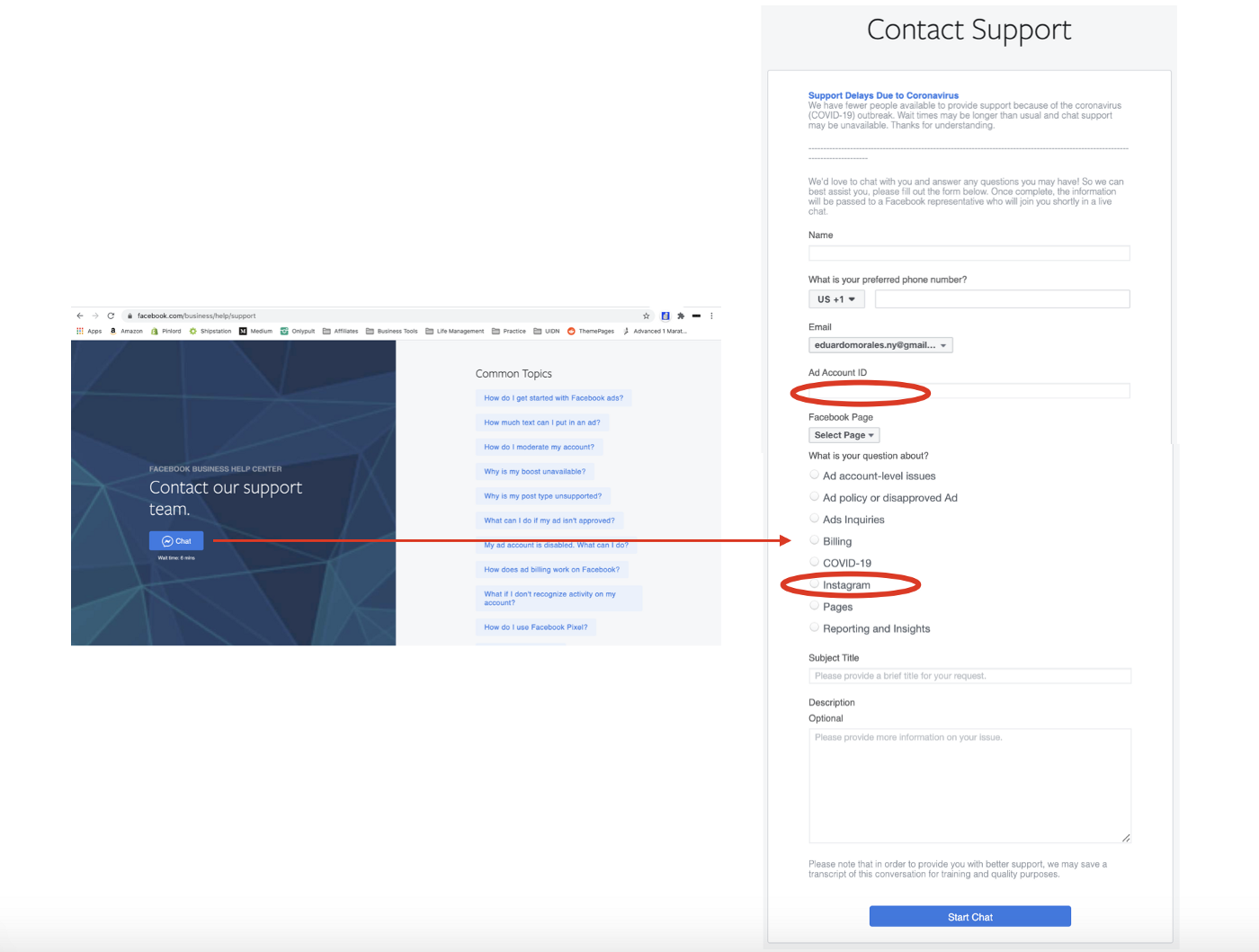Select 'Reporting and Insights' radio option
Screen dimensions: 1259x952
814,627
